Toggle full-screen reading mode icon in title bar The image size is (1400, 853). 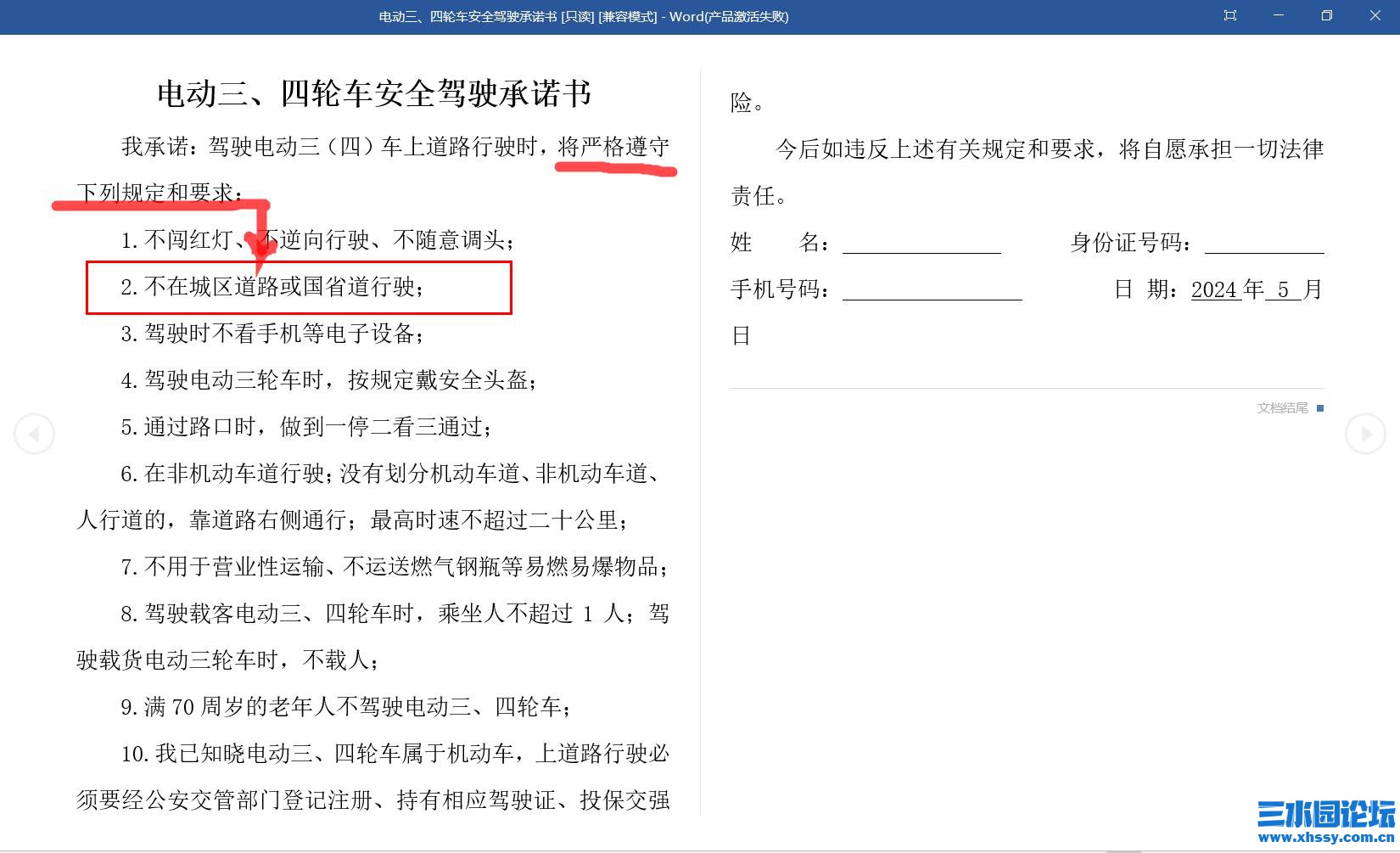pyautogui.click(x=1230, y=15)
